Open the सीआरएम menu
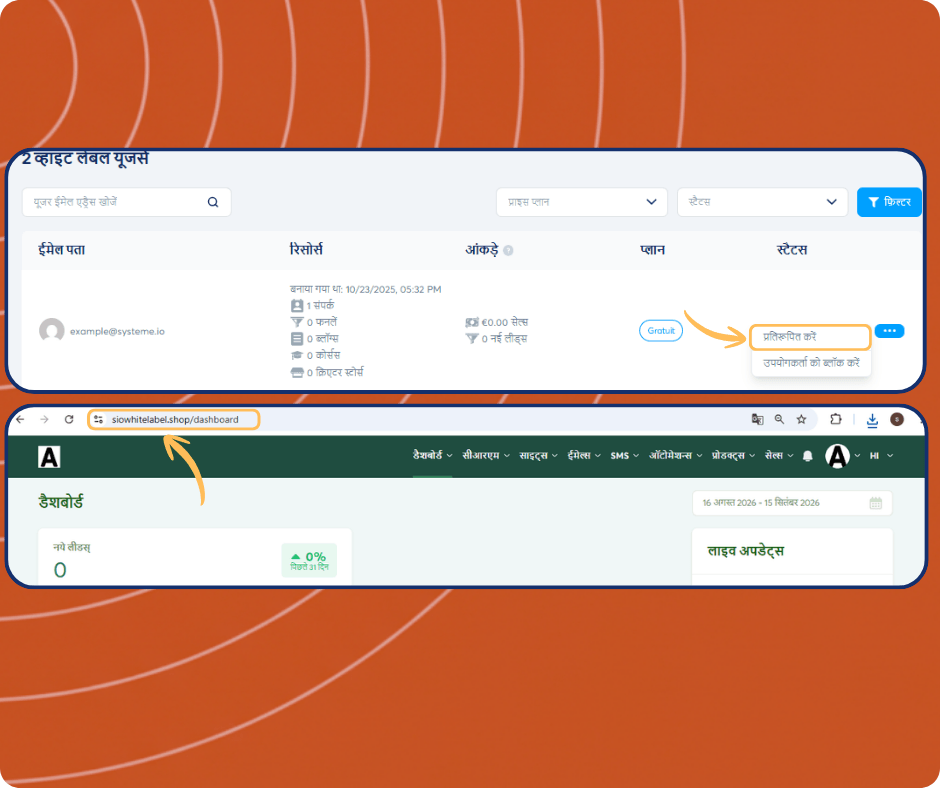940x788 pixels. click(486, 456)
